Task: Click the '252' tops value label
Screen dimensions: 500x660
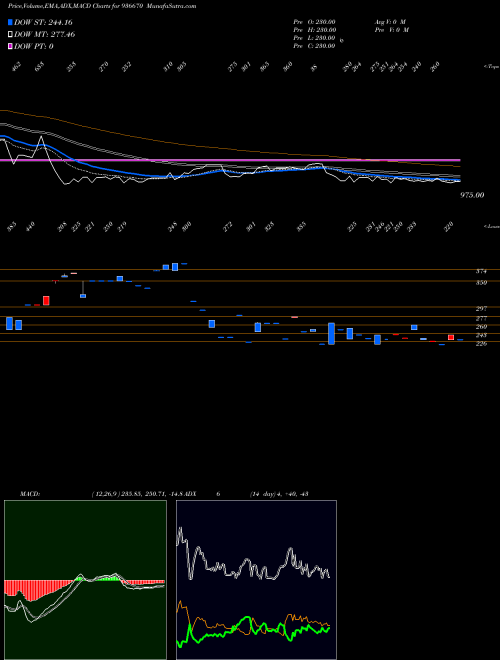Action: pyautogui.click(x=127, y=66)
